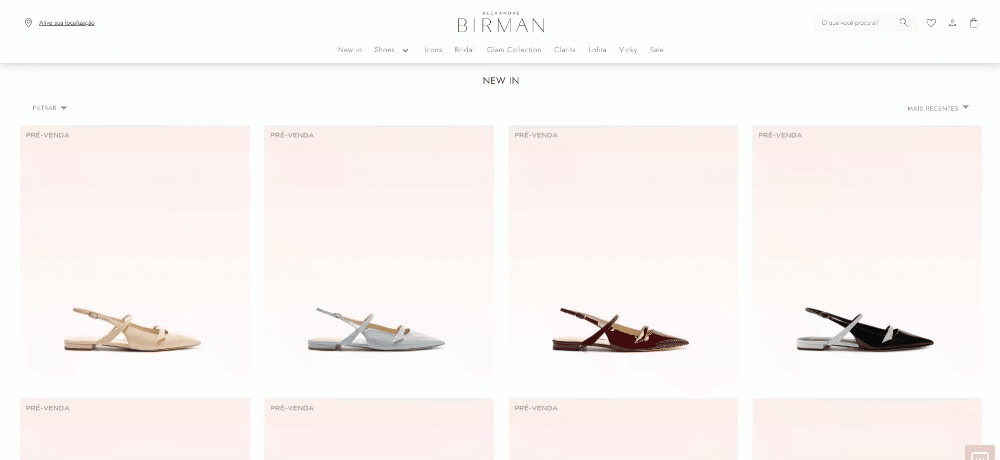Open the user account icon
This screenshot has width=1000, height=460.
[952, 23]
